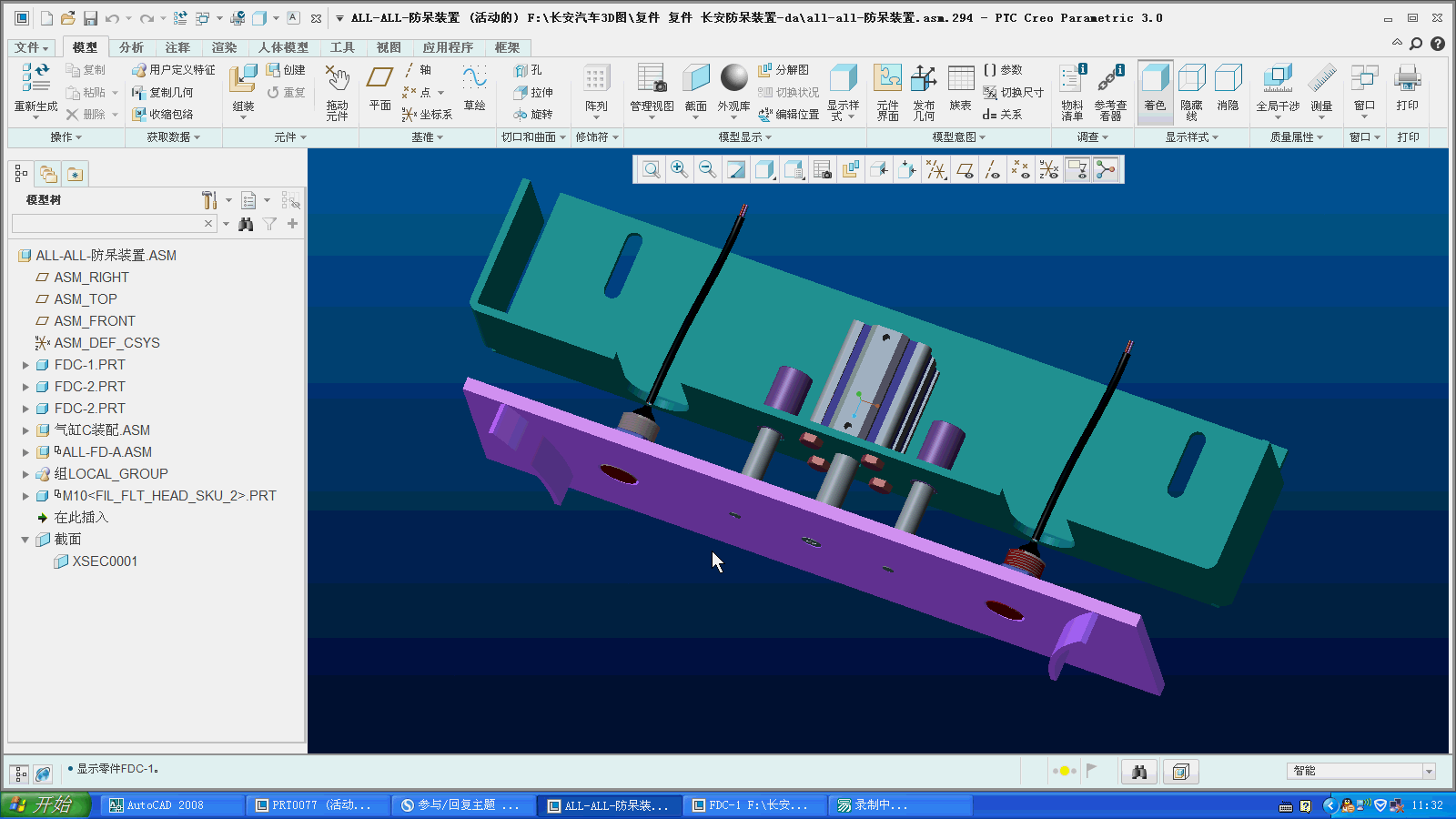The height and width of the screenshot is (819, 1456).
Task: Click the 关系 button
Action: point(1002,115)
